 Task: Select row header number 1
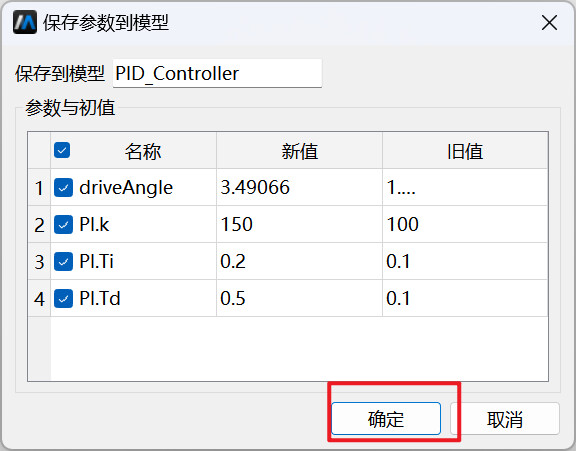(39, 188)
